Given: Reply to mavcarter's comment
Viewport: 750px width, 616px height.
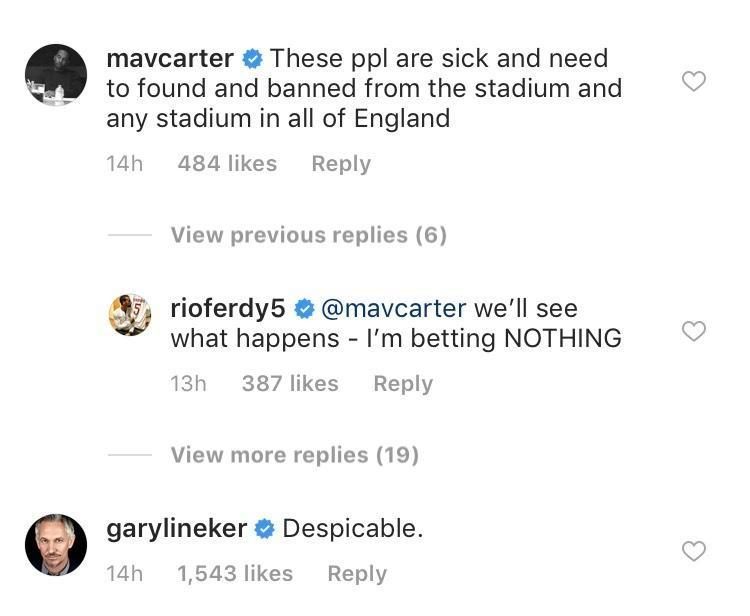Looking at the screenshot, I should [x=341, y=164].
